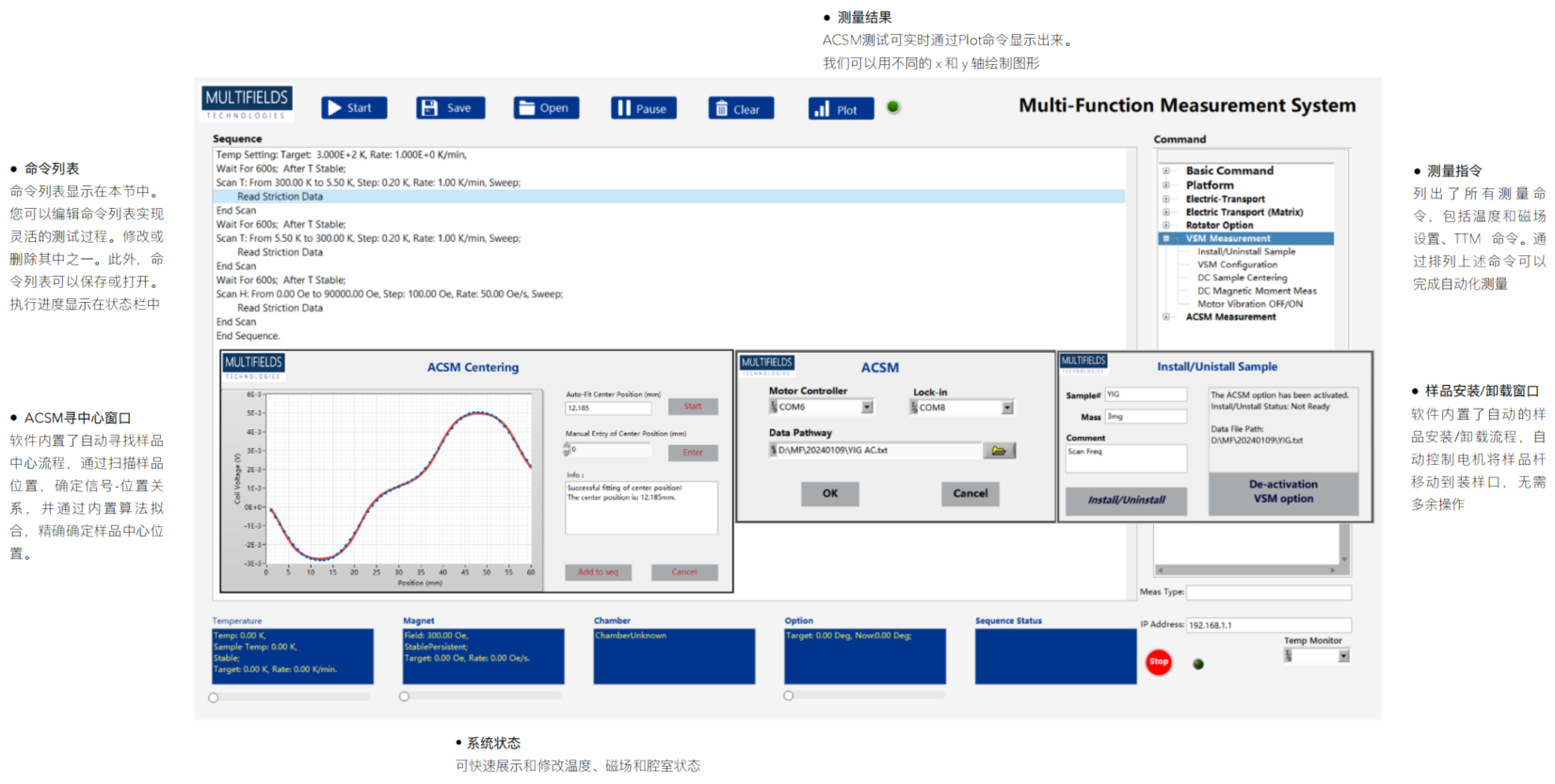
Task: Collapse the VSM Measurement tree node
Action: coord(1166,239)
